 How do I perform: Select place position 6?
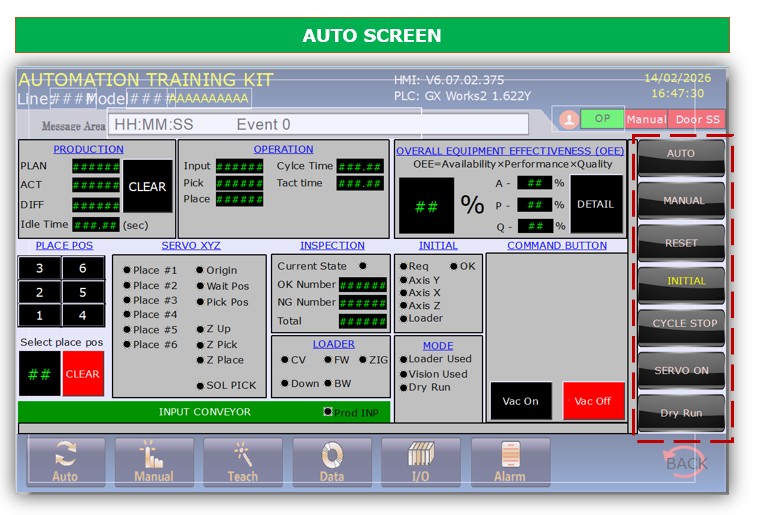click(x=83, y=268)
